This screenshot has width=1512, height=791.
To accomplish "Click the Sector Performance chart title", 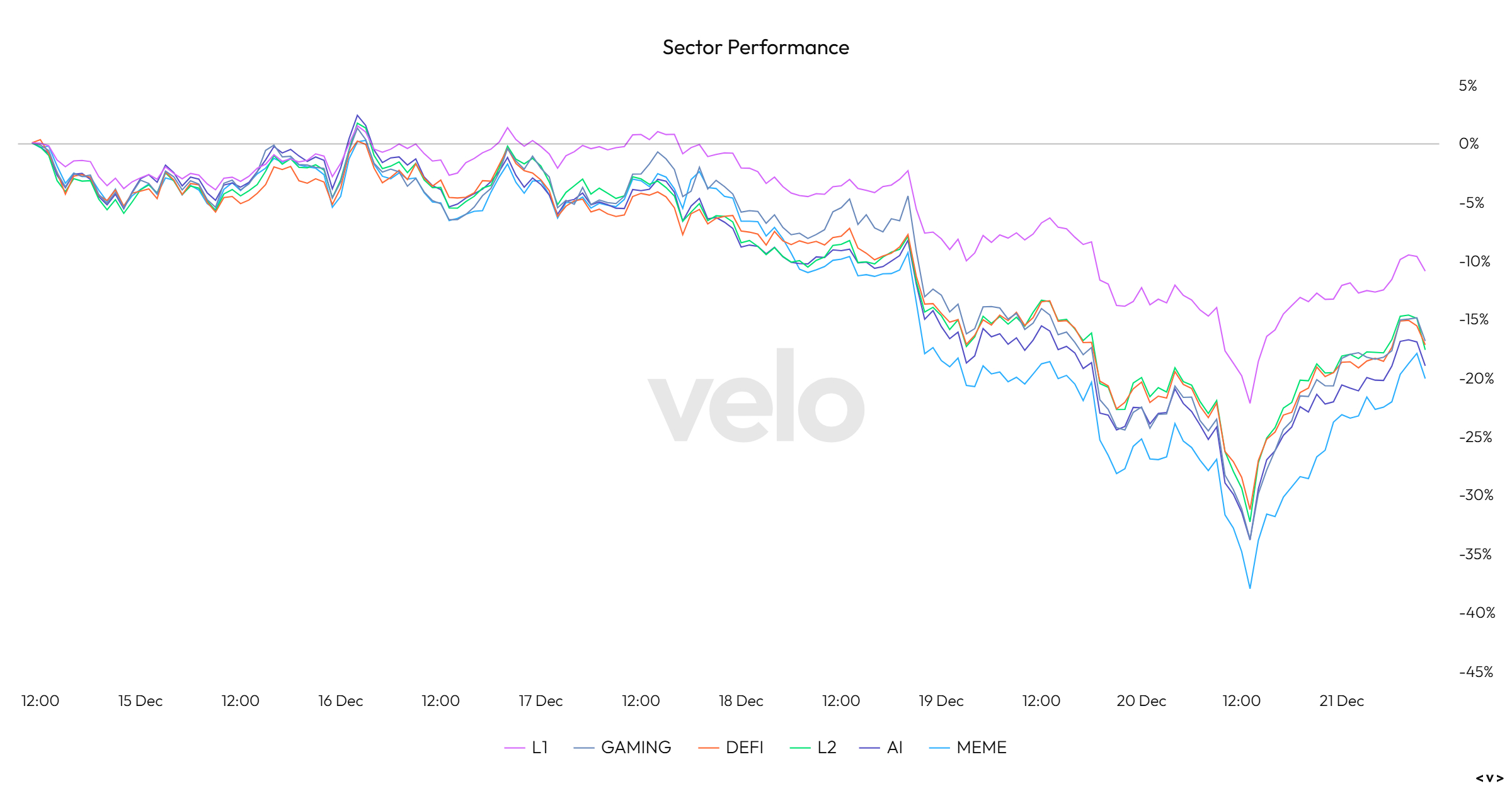I will point(755,47).
